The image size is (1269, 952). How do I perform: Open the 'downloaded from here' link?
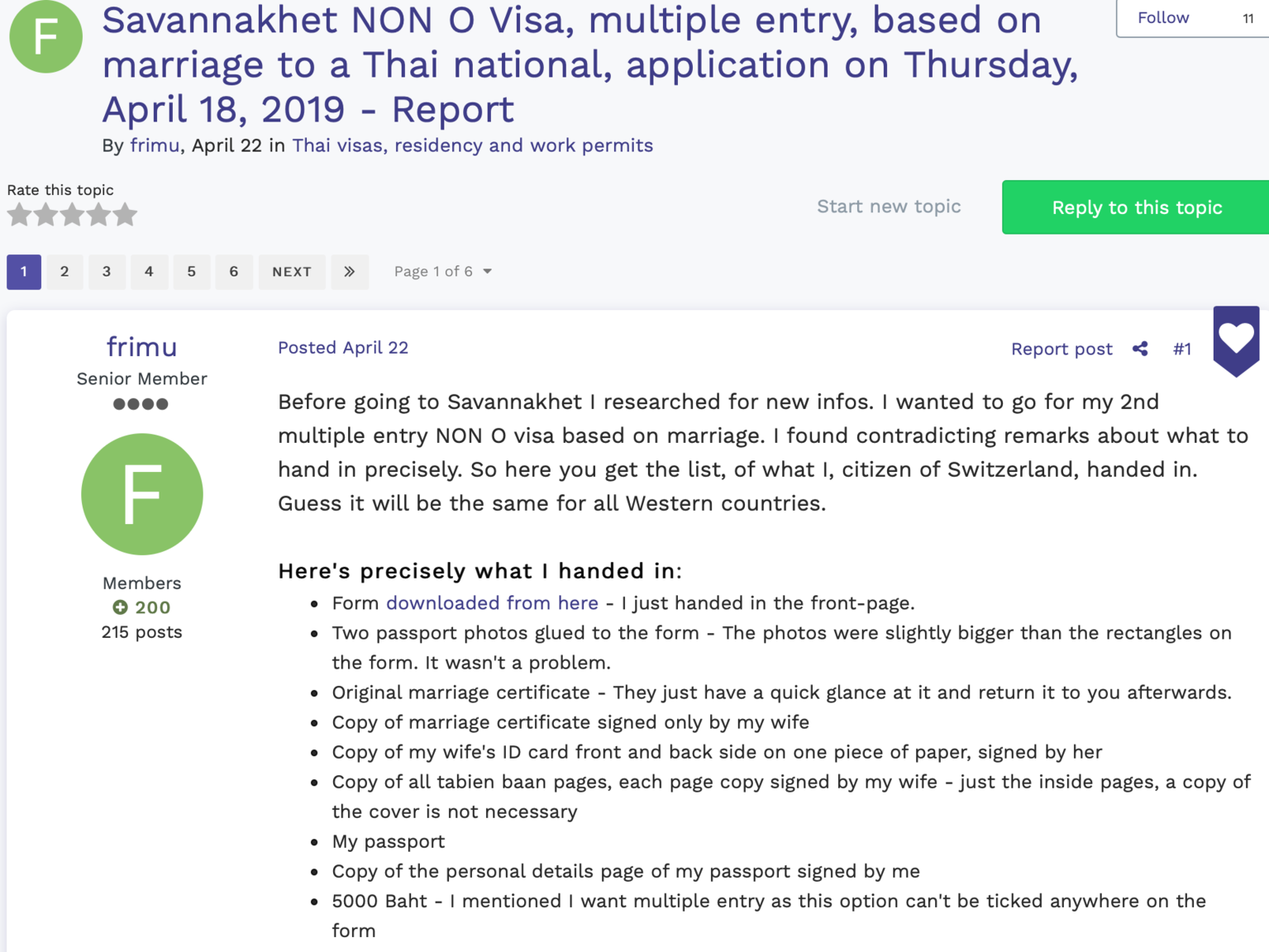(492, 603)
